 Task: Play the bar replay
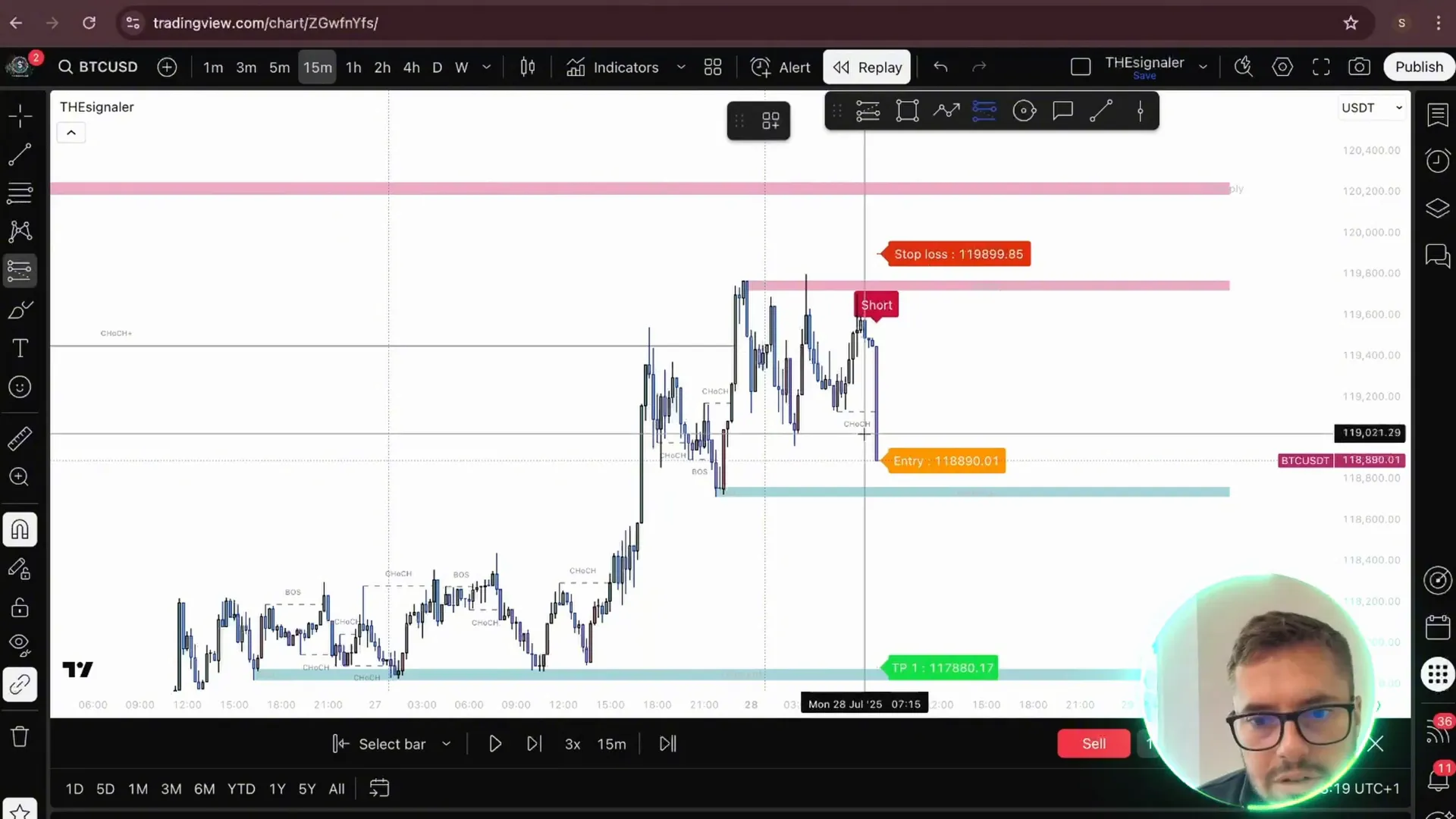pyautogui.click(x=495, y=744)
